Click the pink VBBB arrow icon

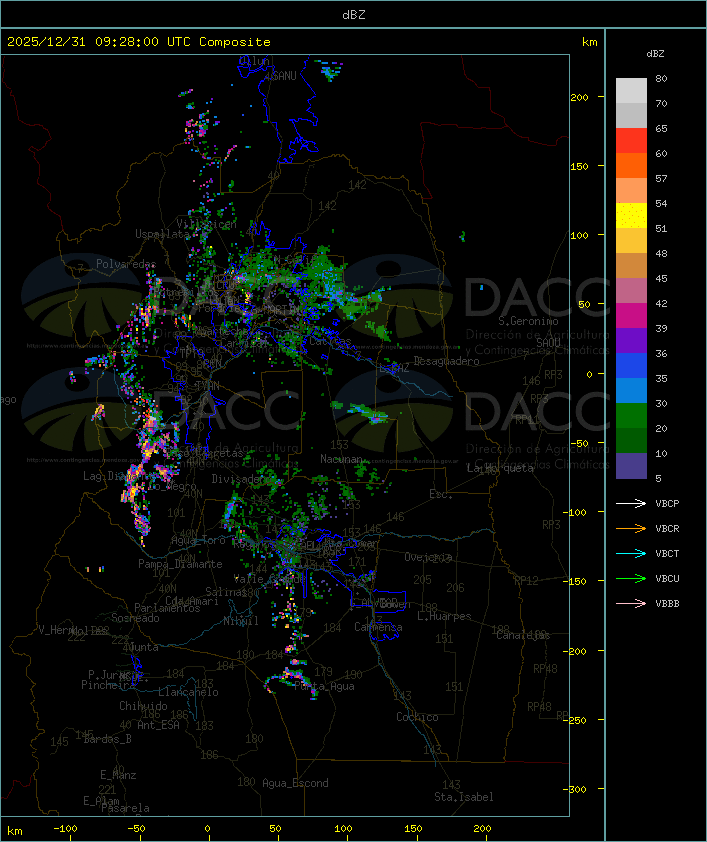pyautogui.click(x=631, y=603)
